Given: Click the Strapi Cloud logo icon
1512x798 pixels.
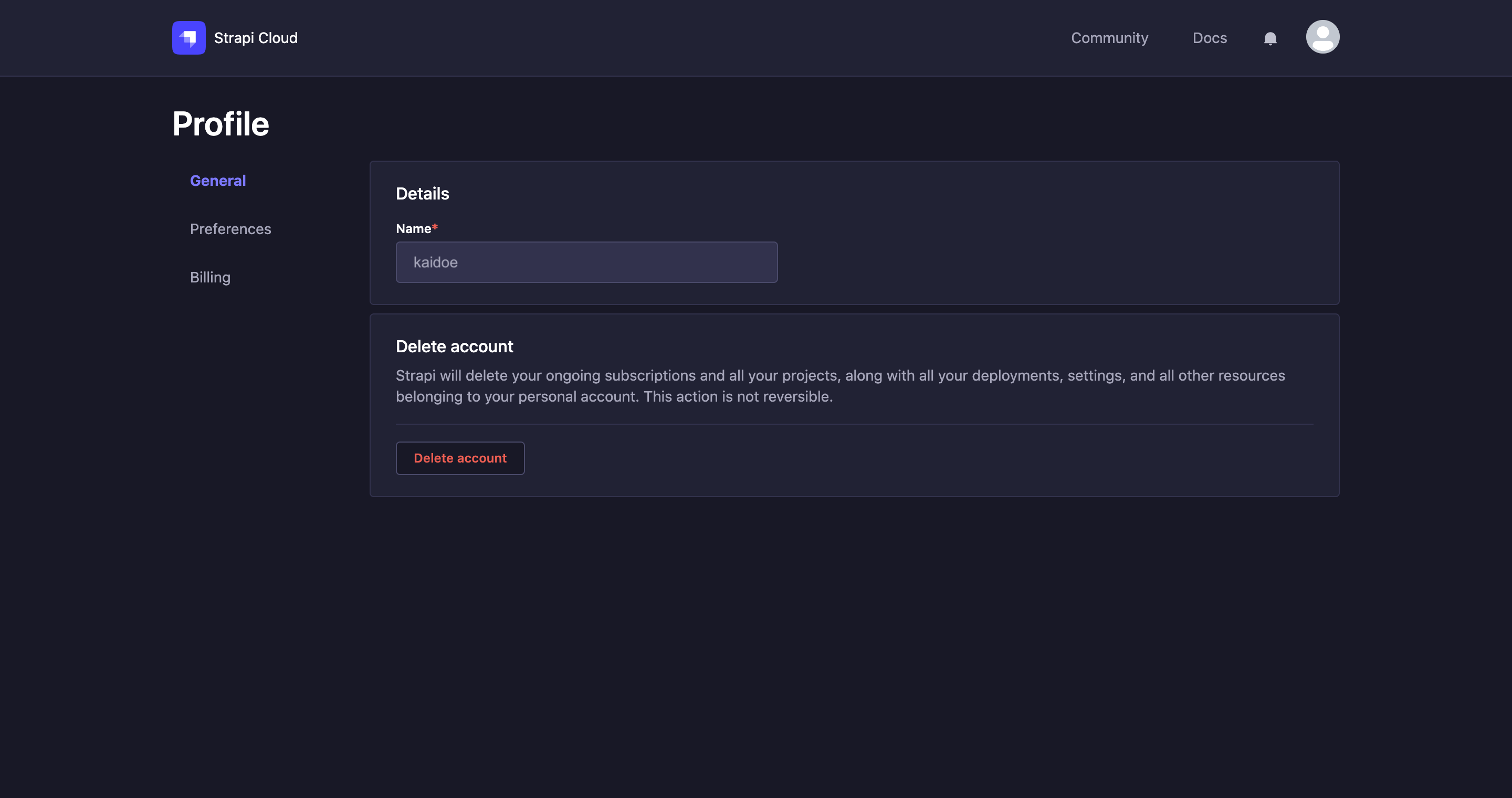Looking at the screenshot, I should coord(189,38).
